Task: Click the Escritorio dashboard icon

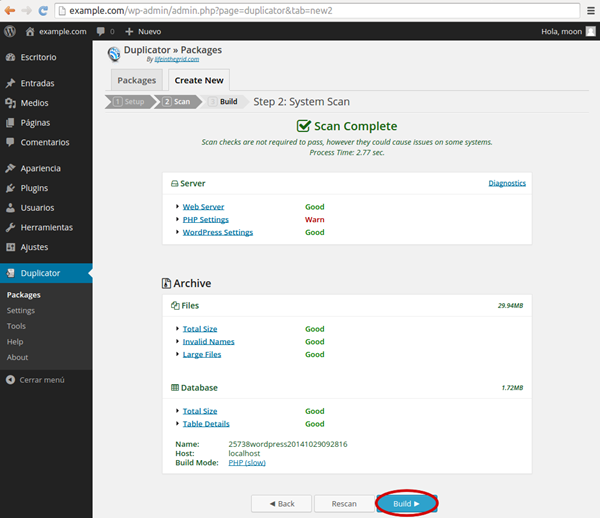Action: (x=10, y=57)
